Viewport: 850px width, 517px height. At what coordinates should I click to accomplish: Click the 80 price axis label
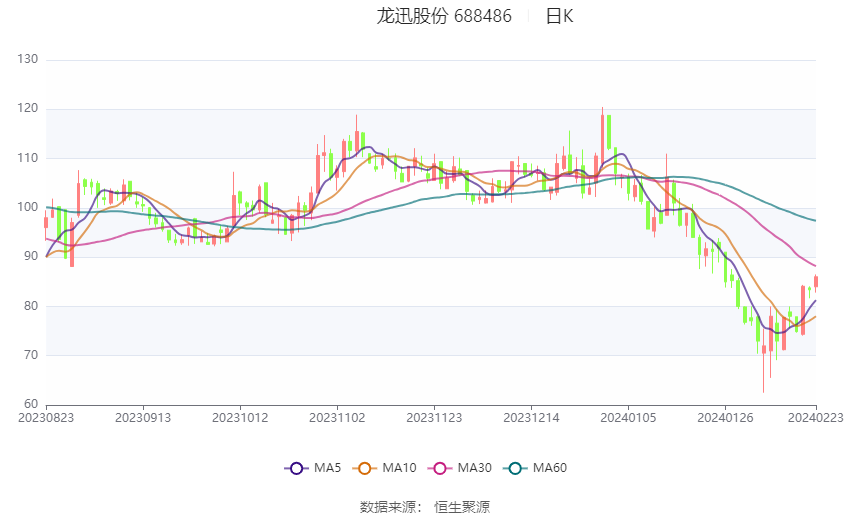(x=31, y=306)
